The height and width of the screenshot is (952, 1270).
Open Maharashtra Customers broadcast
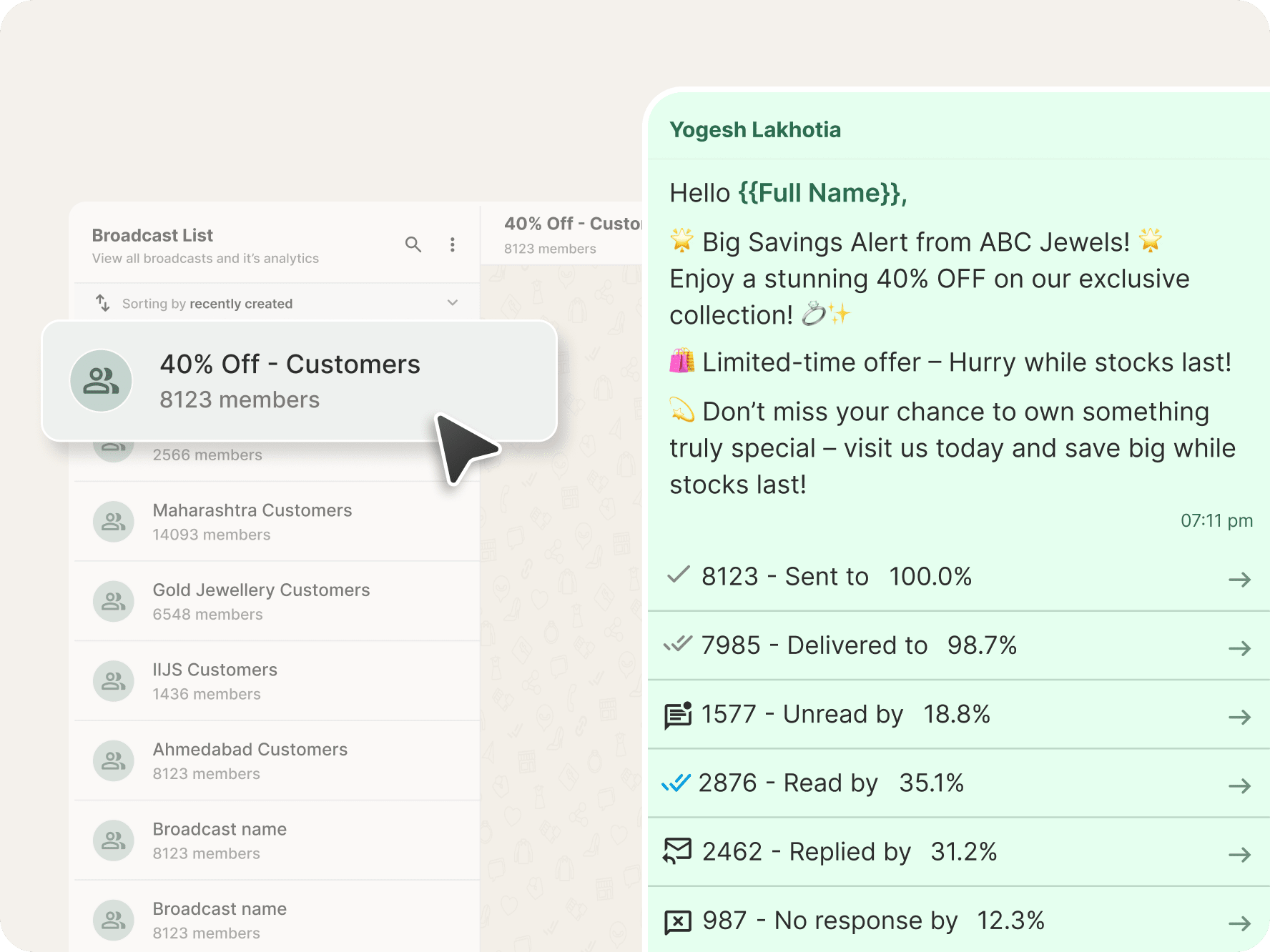252,522
